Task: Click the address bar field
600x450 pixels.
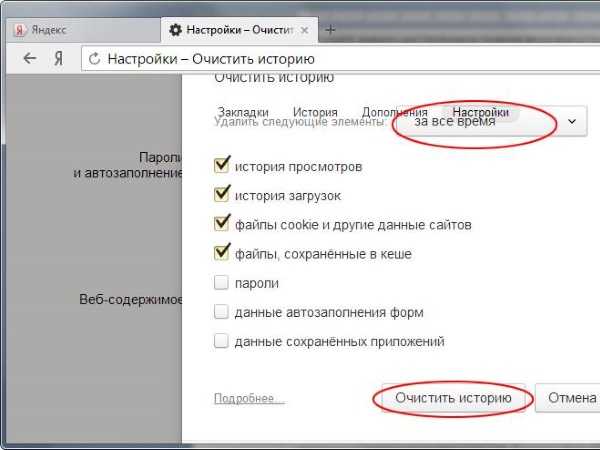Action: (x=341, y=59)
